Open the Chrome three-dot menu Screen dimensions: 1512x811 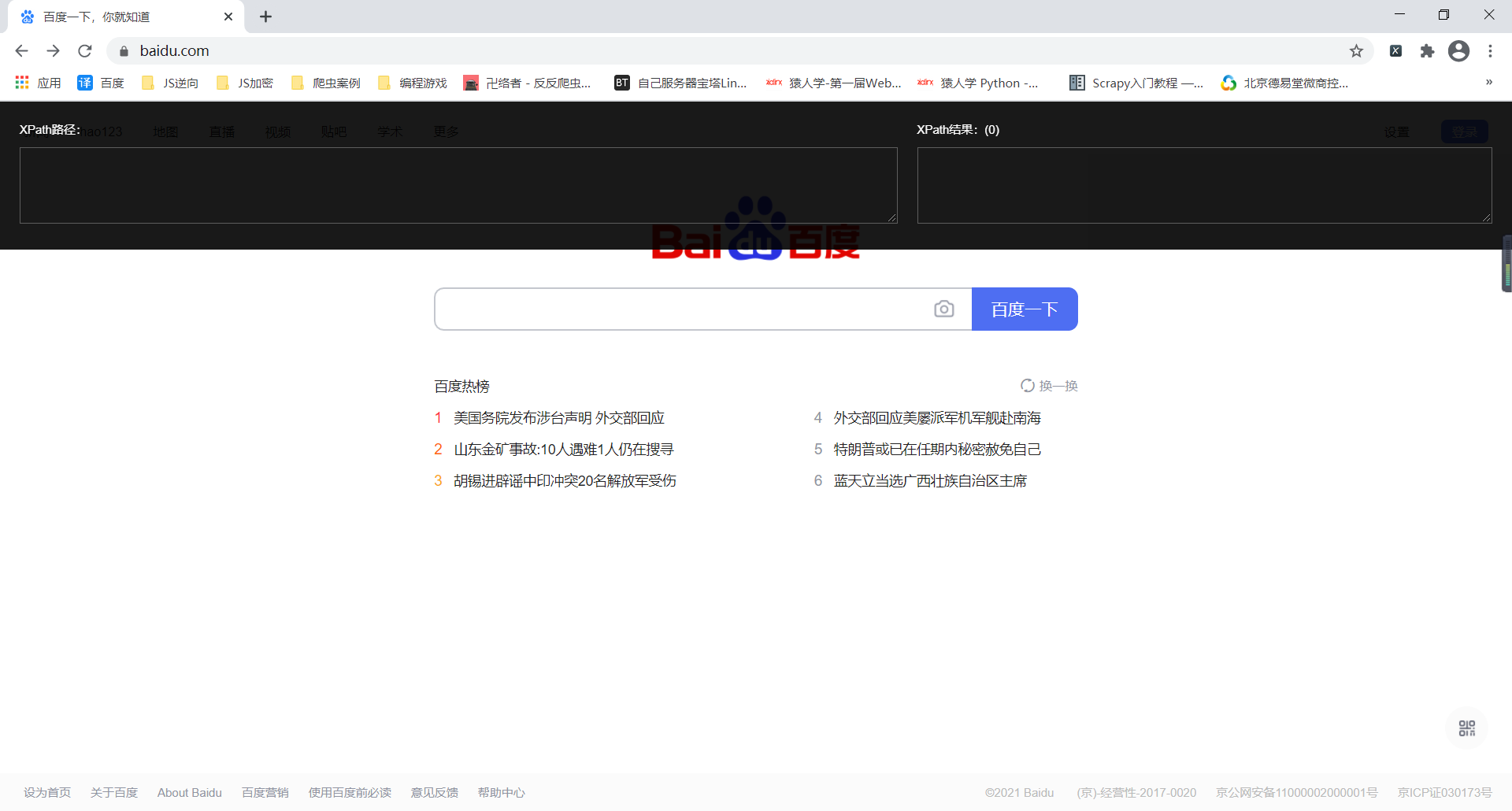(1490, 50)
